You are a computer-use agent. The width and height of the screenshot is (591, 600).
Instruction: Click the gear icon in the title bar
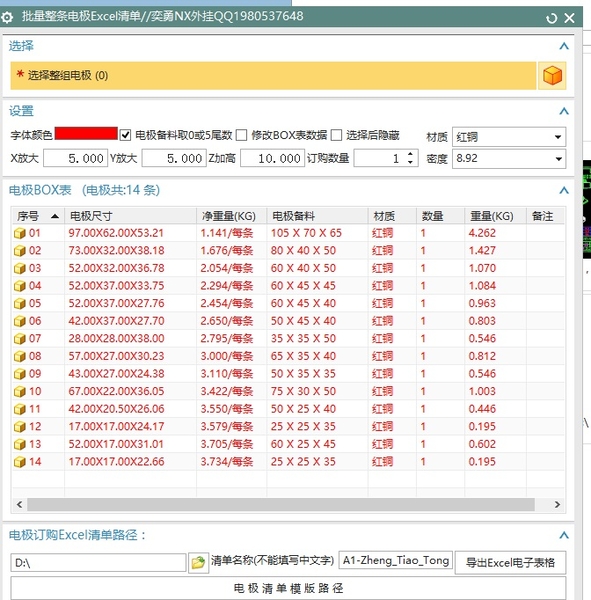pyautogui.click(x=7, y=17)
